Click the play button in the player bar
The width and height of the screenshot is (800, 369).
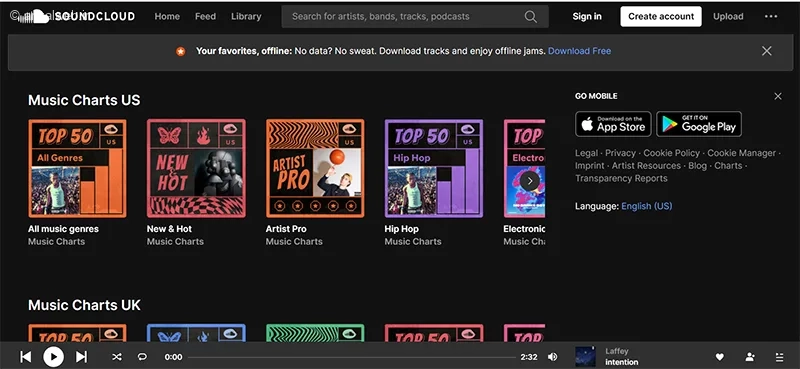tap(54, 357)
